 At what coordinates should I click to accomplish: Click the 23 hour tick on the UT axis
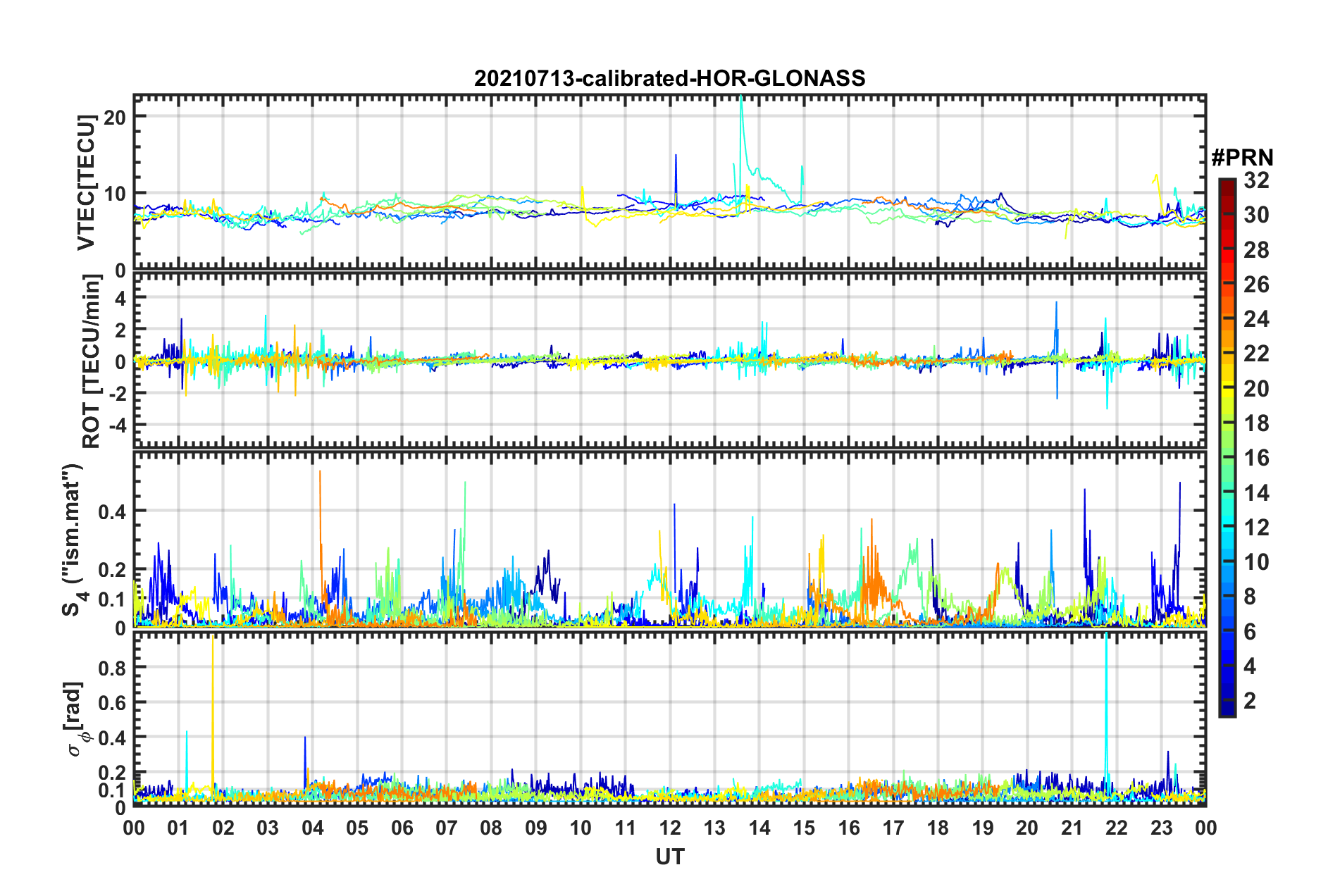point(1161,828)
